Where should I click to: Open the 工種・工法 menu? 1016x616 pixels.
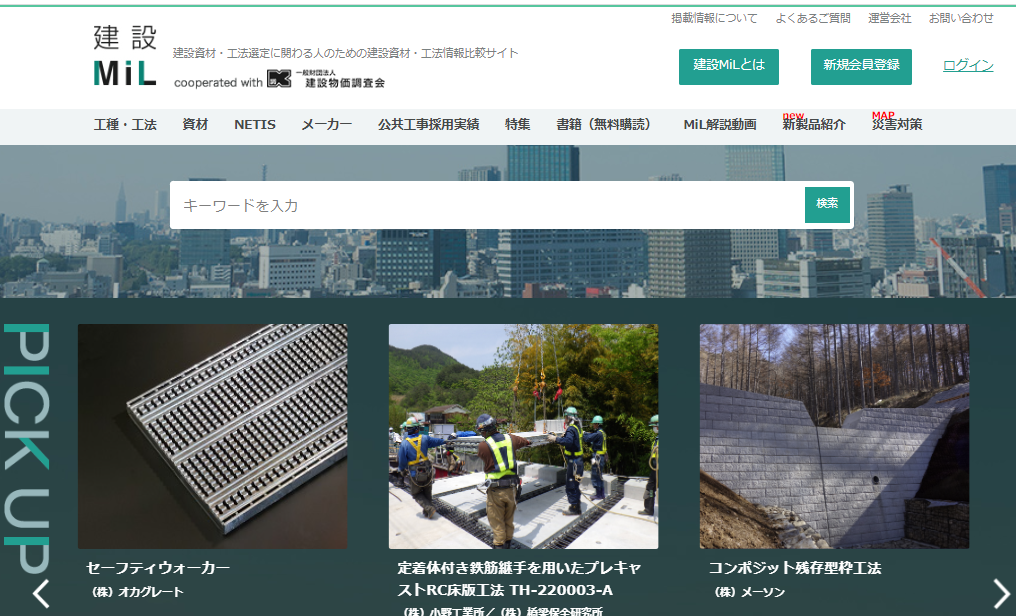[125, 125]
